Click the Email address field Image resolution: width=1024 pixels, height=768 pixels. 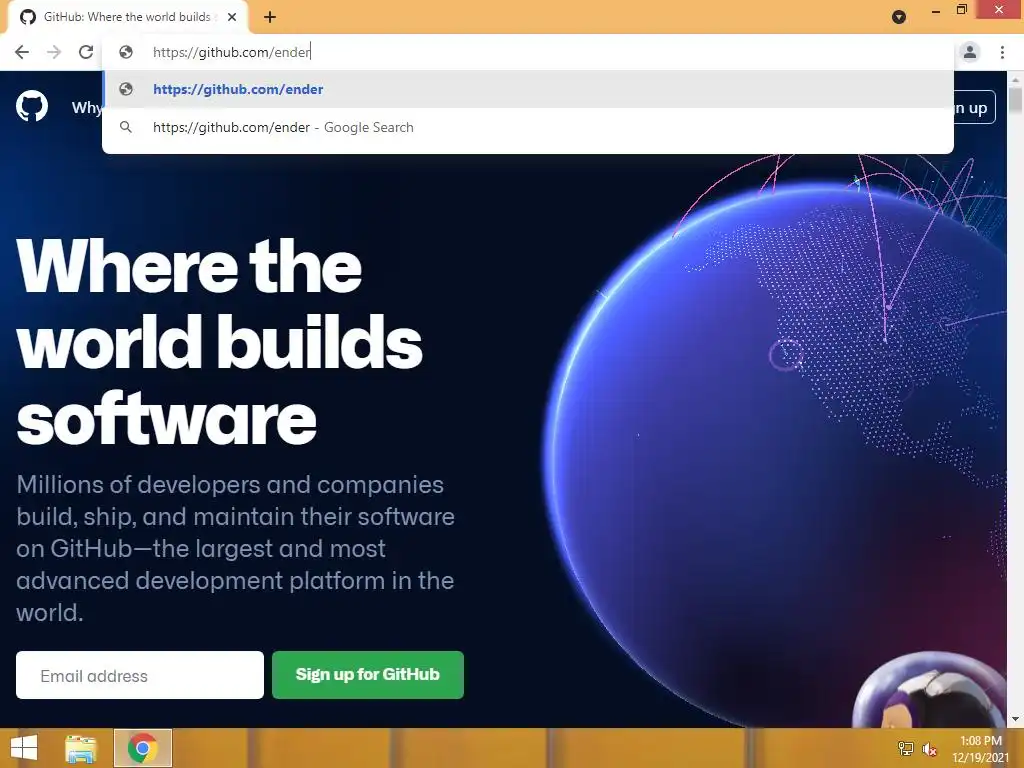coord(140,675)
